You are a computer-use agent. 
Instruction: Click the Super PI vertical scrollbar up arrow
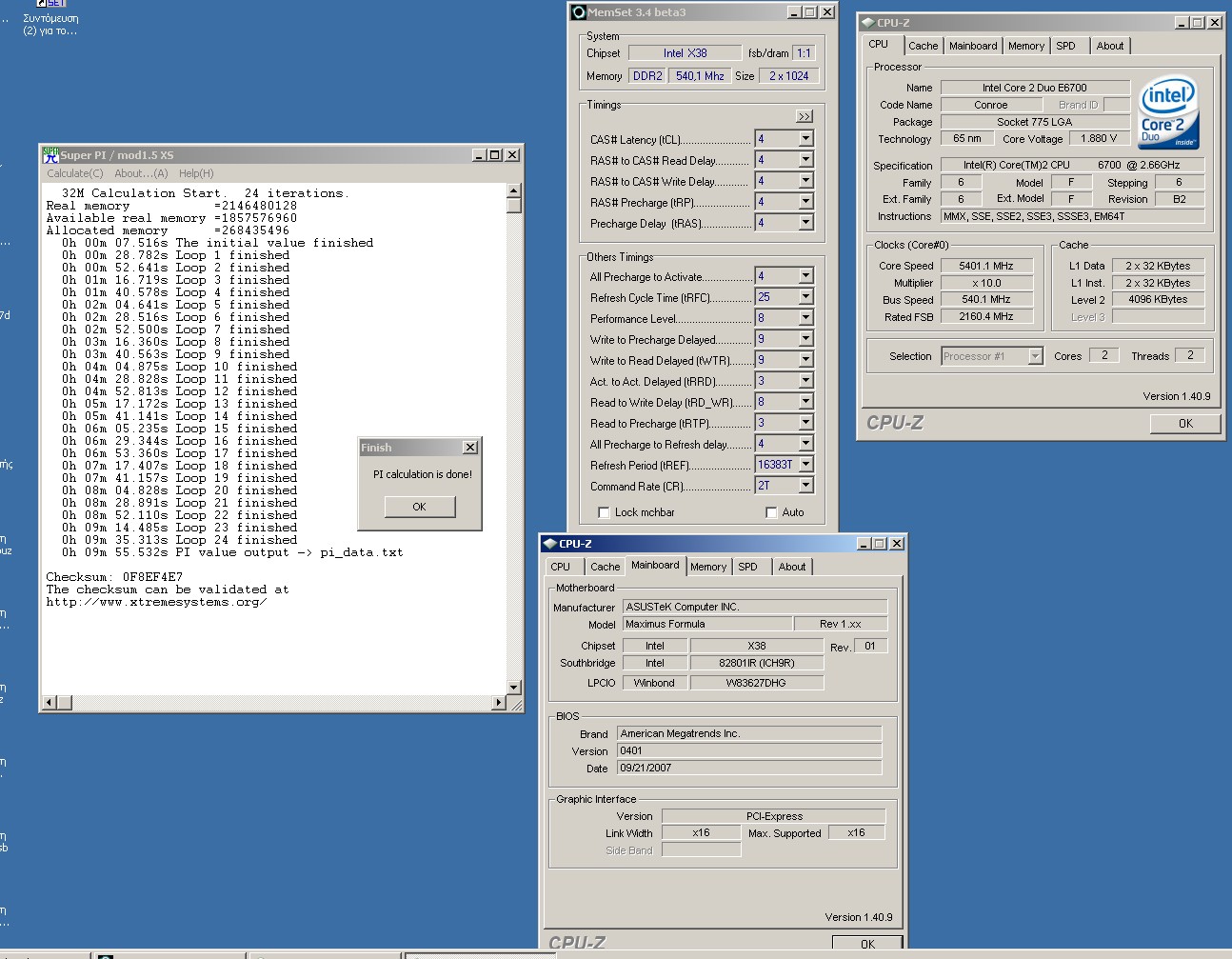[514, 190]
